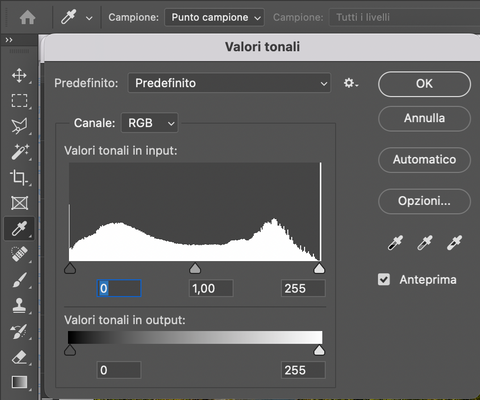Select the Frame tool
Screen dimensions: 480x400
(19, 203)
